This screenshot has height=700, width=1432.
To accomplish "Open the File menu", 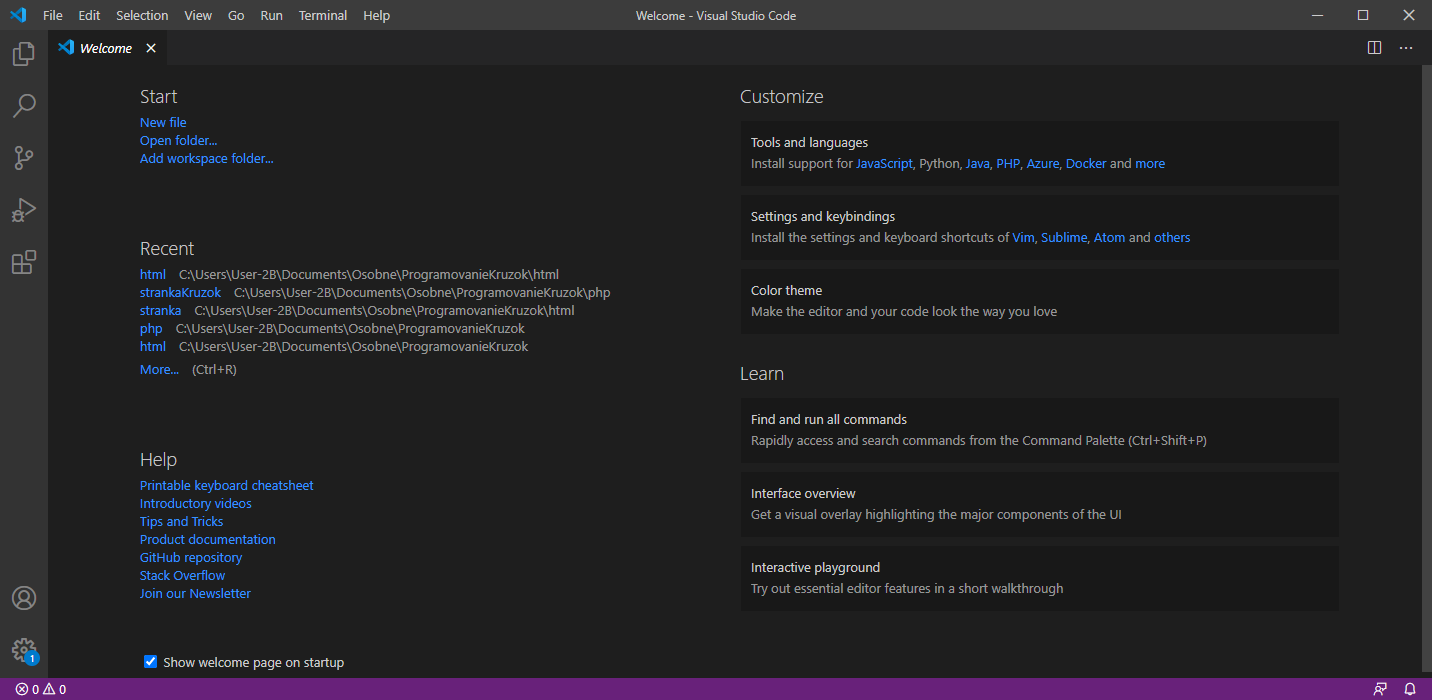I will [53, 15].
